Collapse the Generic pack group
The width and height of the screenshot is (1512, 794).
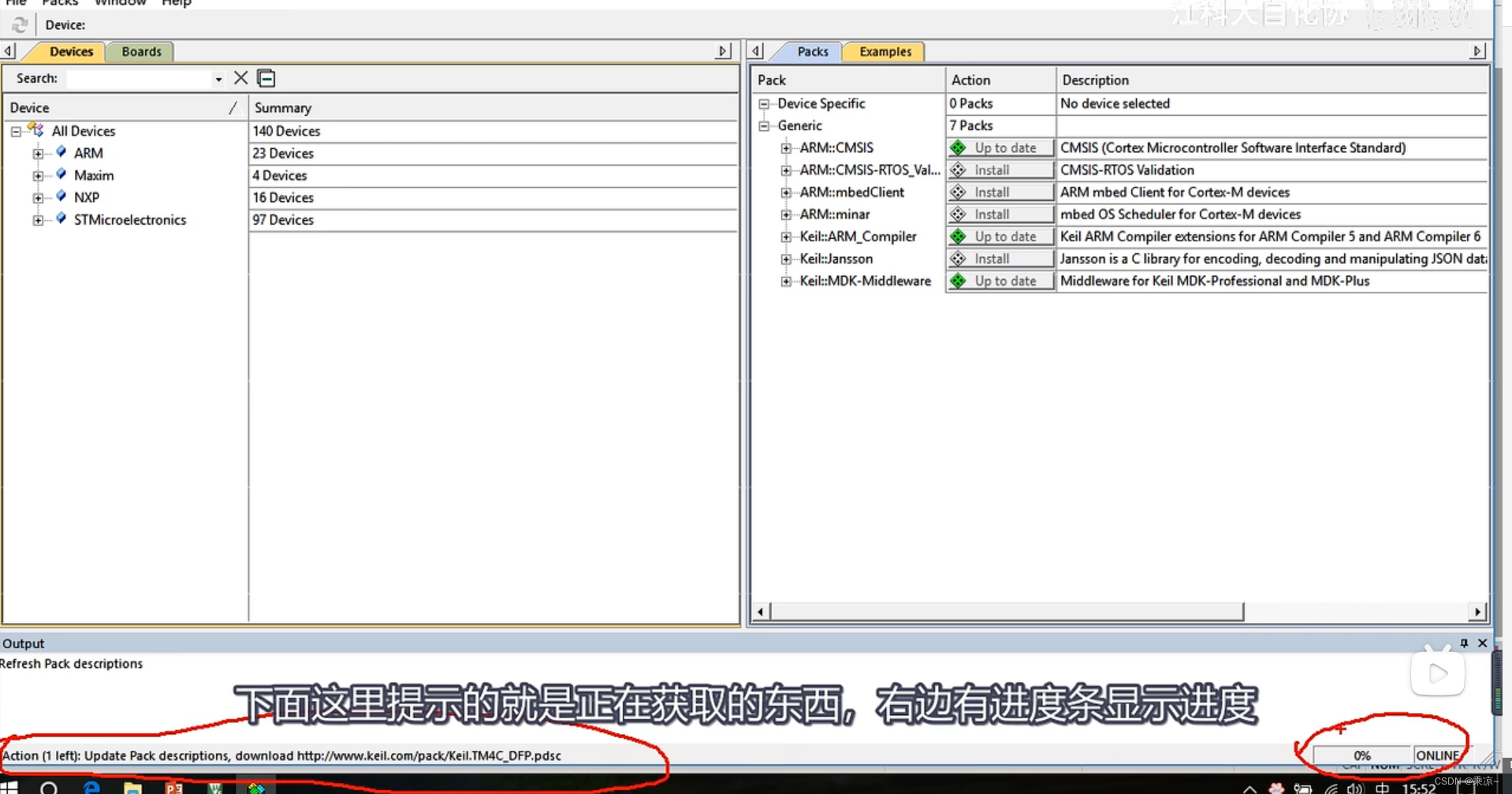[x=764, y=126]
